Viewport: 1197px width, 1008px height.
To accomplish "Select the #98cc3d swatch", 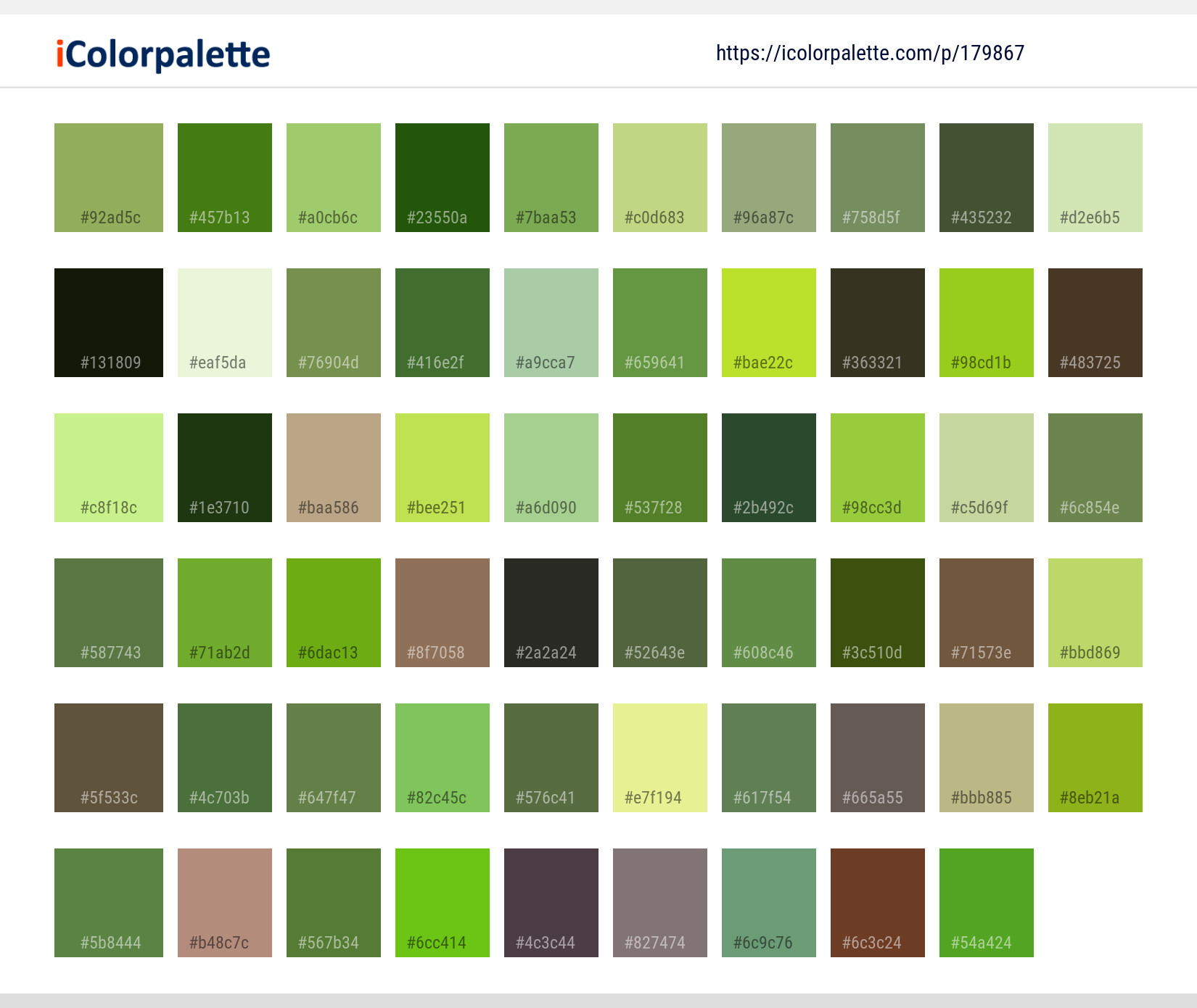I will [878, 468].
